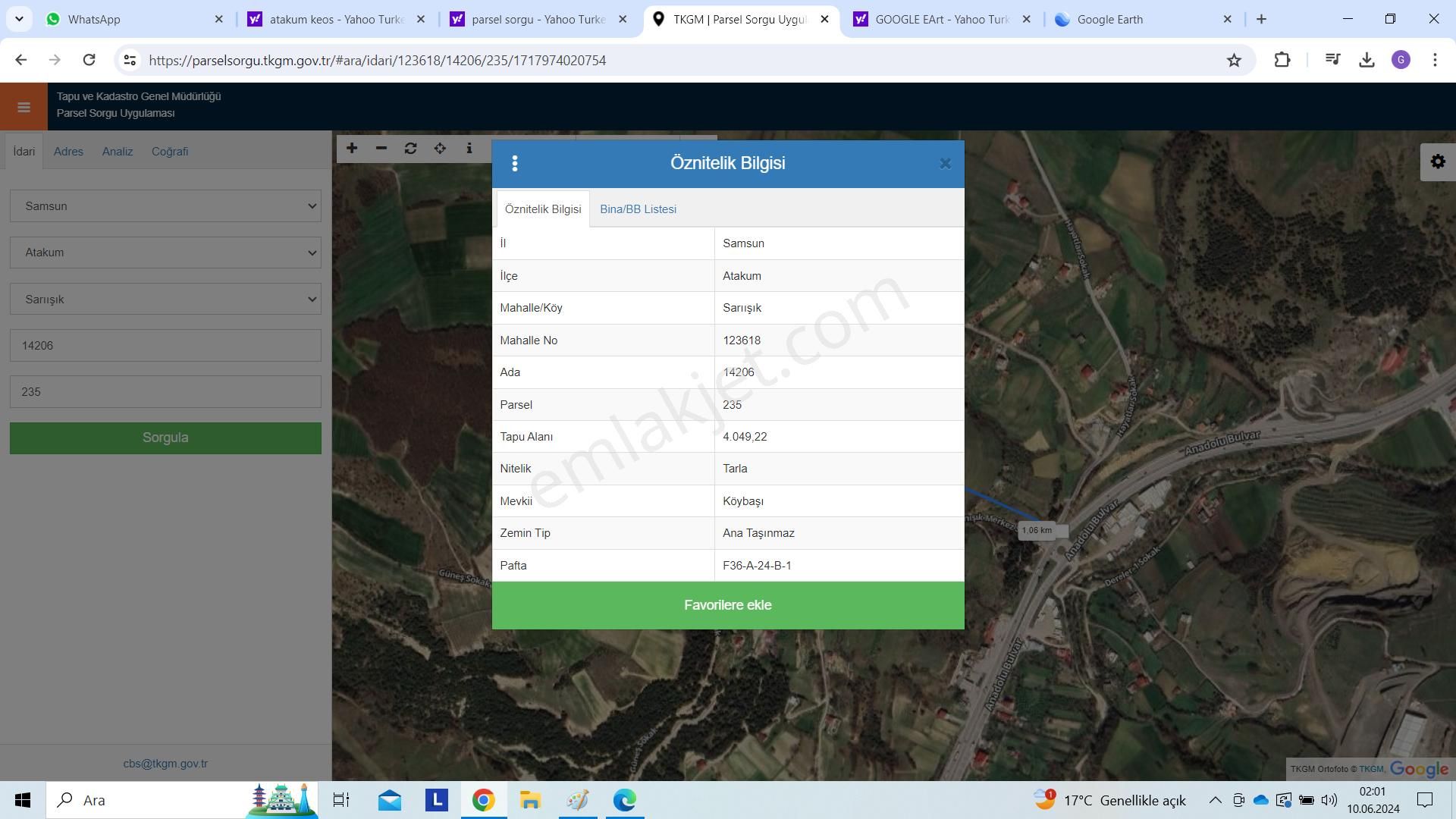Click the Favorilere ekle button

pos(727,605)
